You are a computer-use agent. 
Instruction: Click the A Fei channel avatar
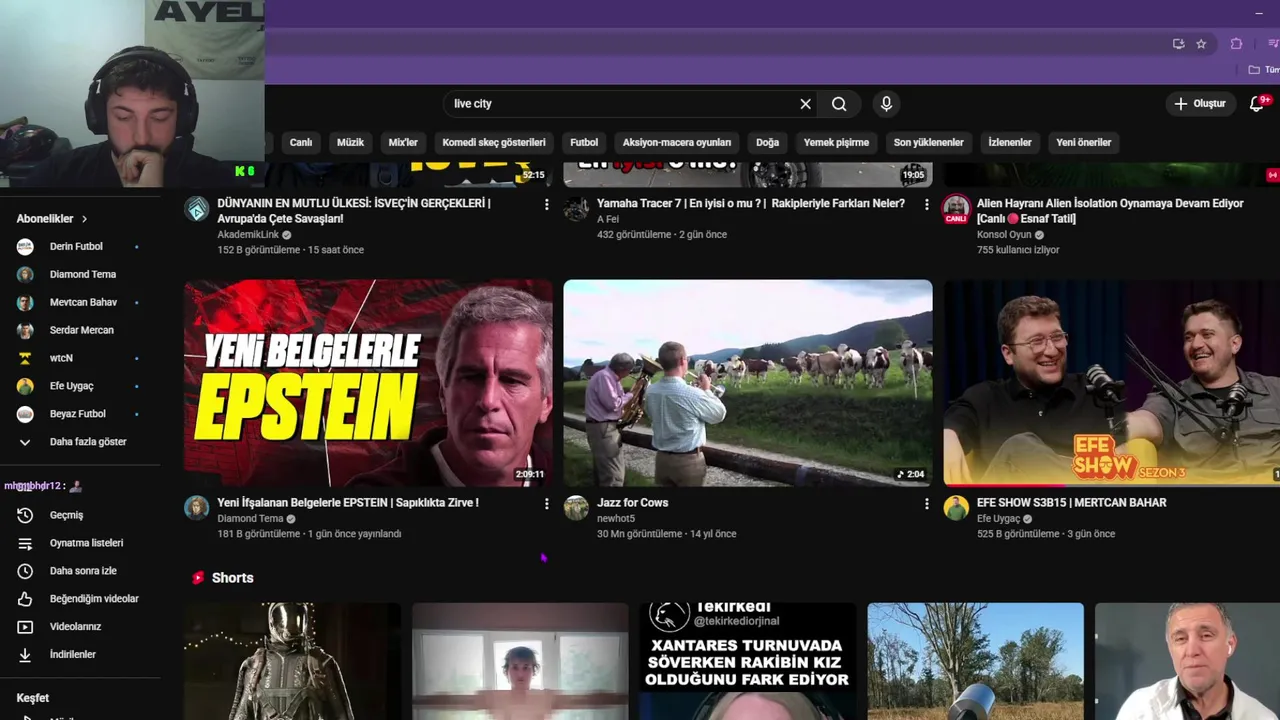pos(576,208)
